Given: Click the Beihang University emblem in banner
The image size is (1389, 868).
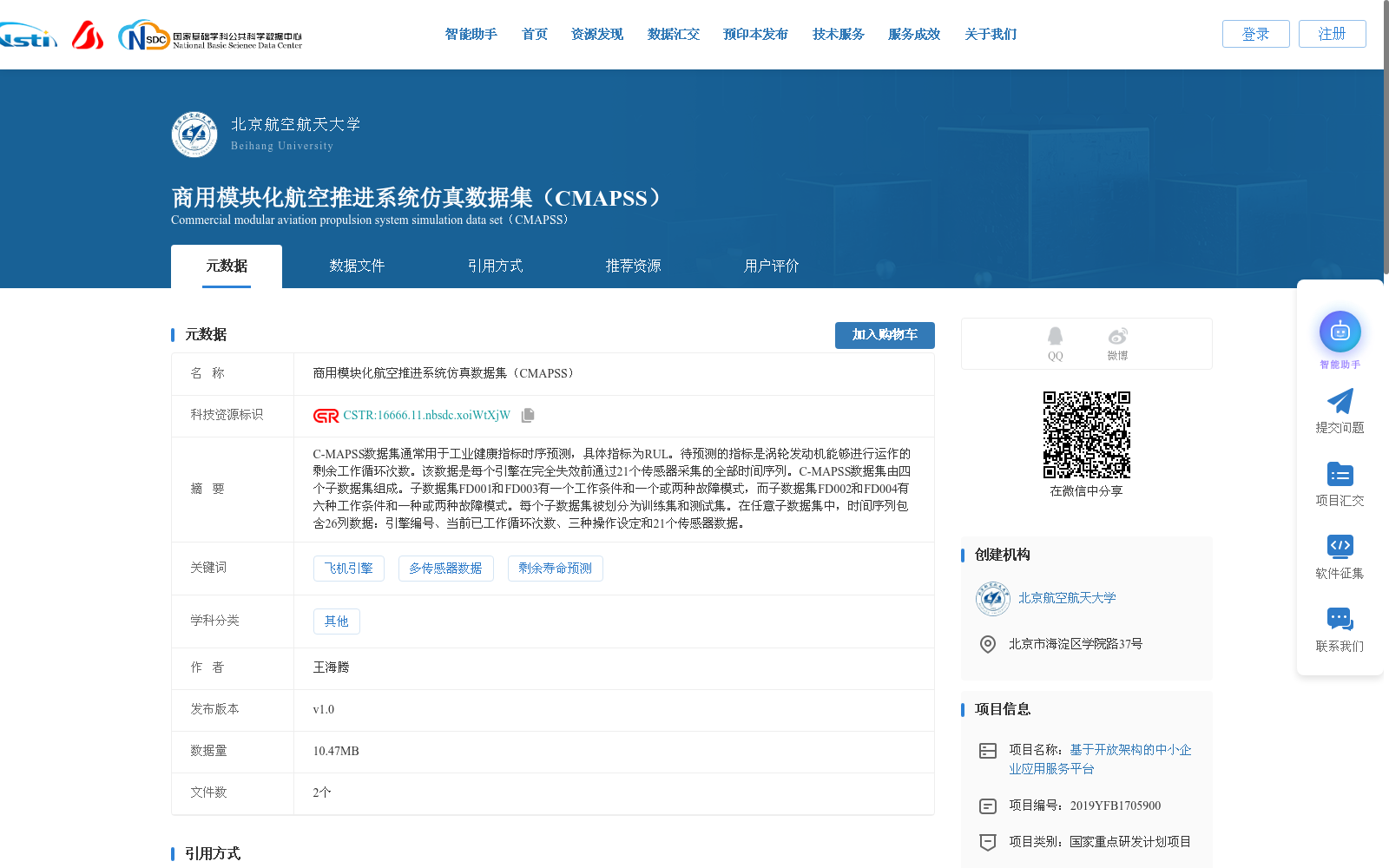Looking at the screenshot, I should (194, 135).
